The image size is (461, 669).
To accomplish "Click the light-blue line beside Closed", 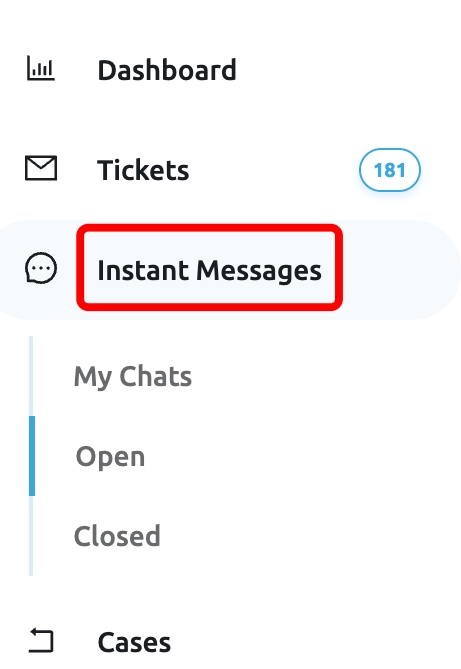I will pos(31,536).
